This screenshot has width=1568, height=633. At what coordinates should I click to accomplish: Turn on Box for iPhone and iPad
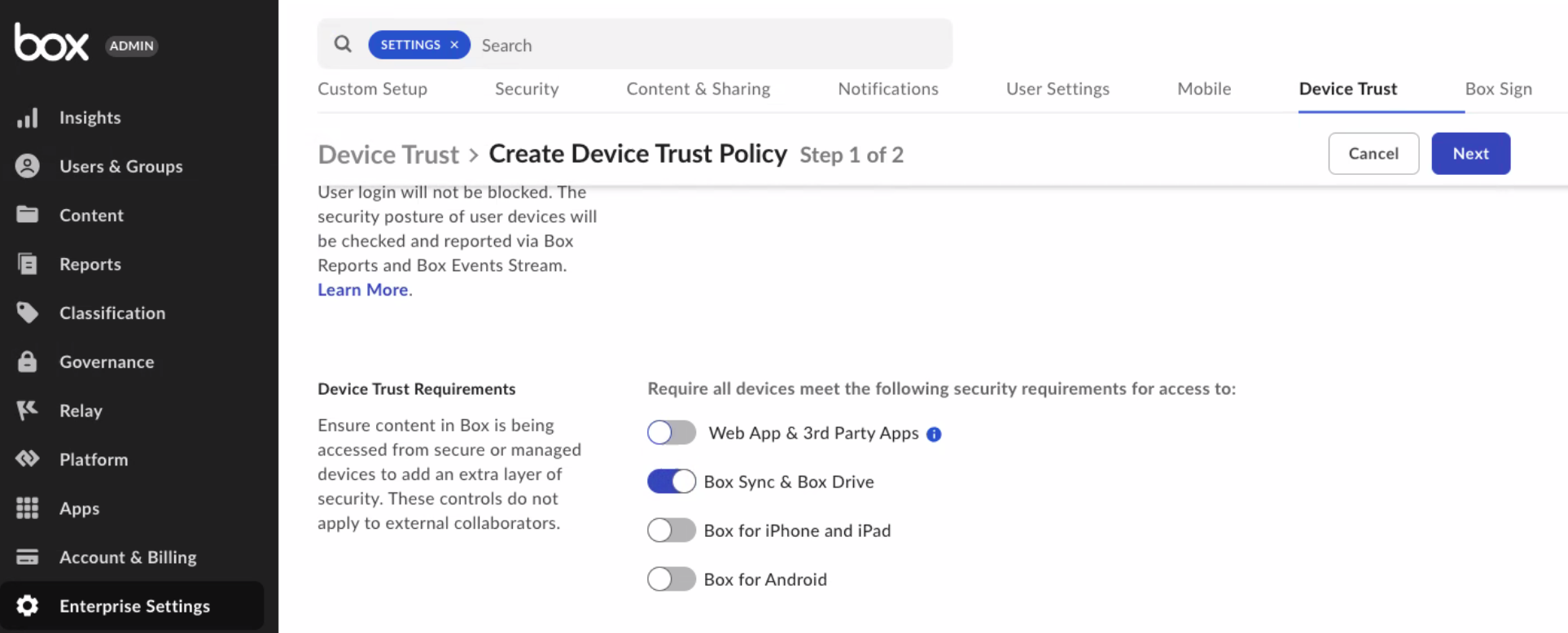672,530
